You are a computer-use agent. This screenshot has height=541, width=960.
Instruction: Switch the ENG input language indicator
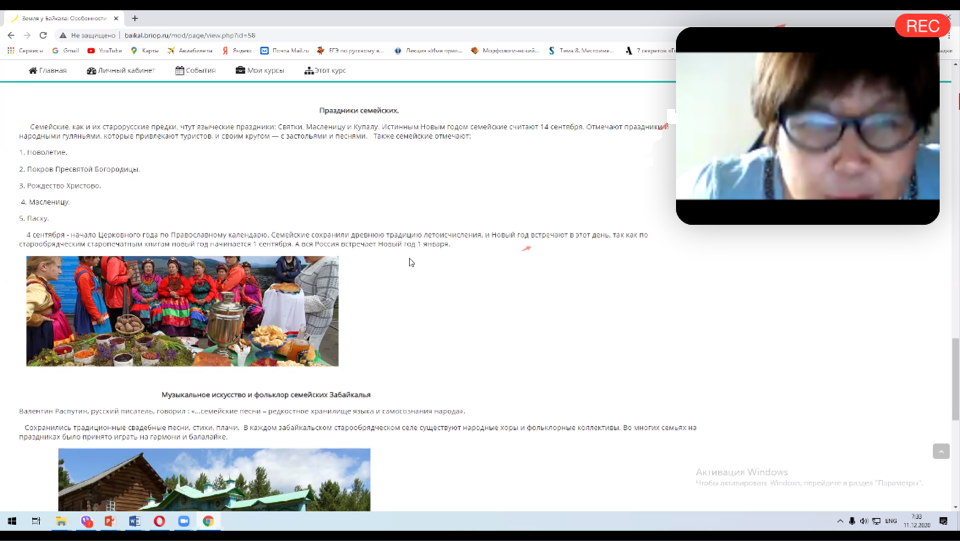click(x=891, y=521)
